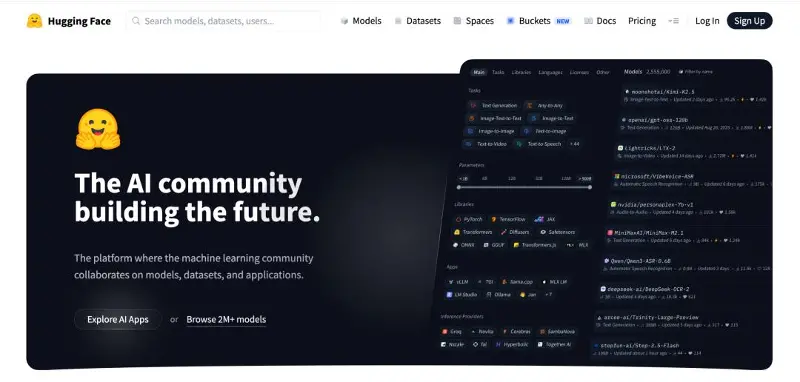Open the Pricing page
800x382 pixels.
642,21
